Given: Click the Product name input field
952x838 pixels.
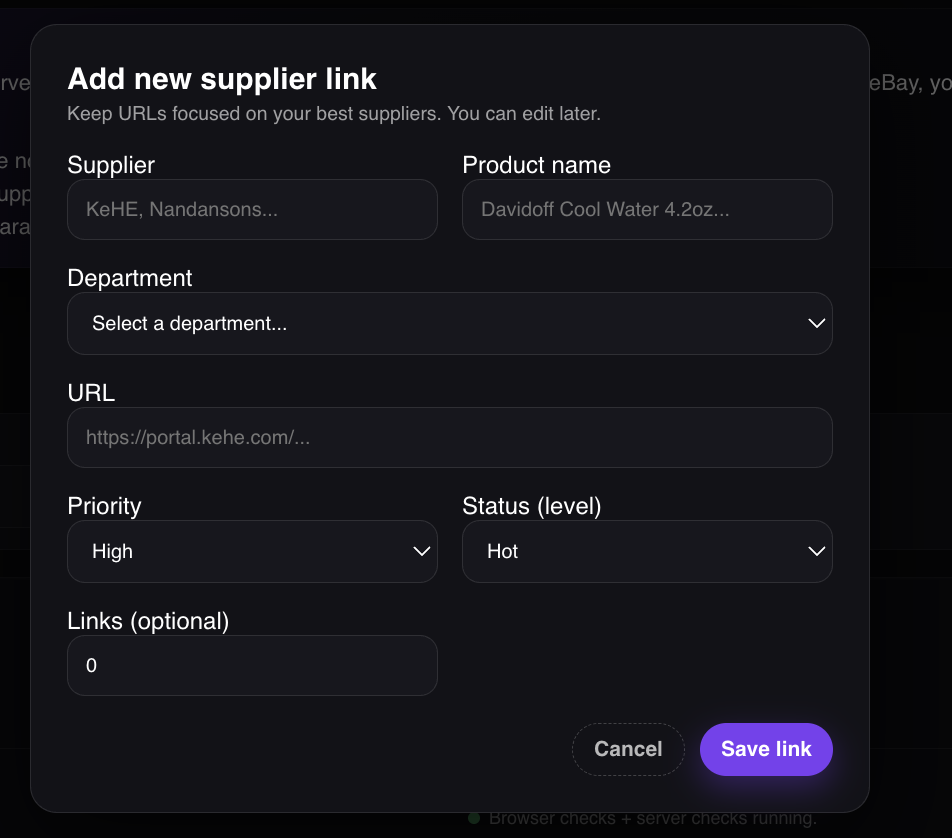Looking at the screenshot, I should [x=647, y=209].
